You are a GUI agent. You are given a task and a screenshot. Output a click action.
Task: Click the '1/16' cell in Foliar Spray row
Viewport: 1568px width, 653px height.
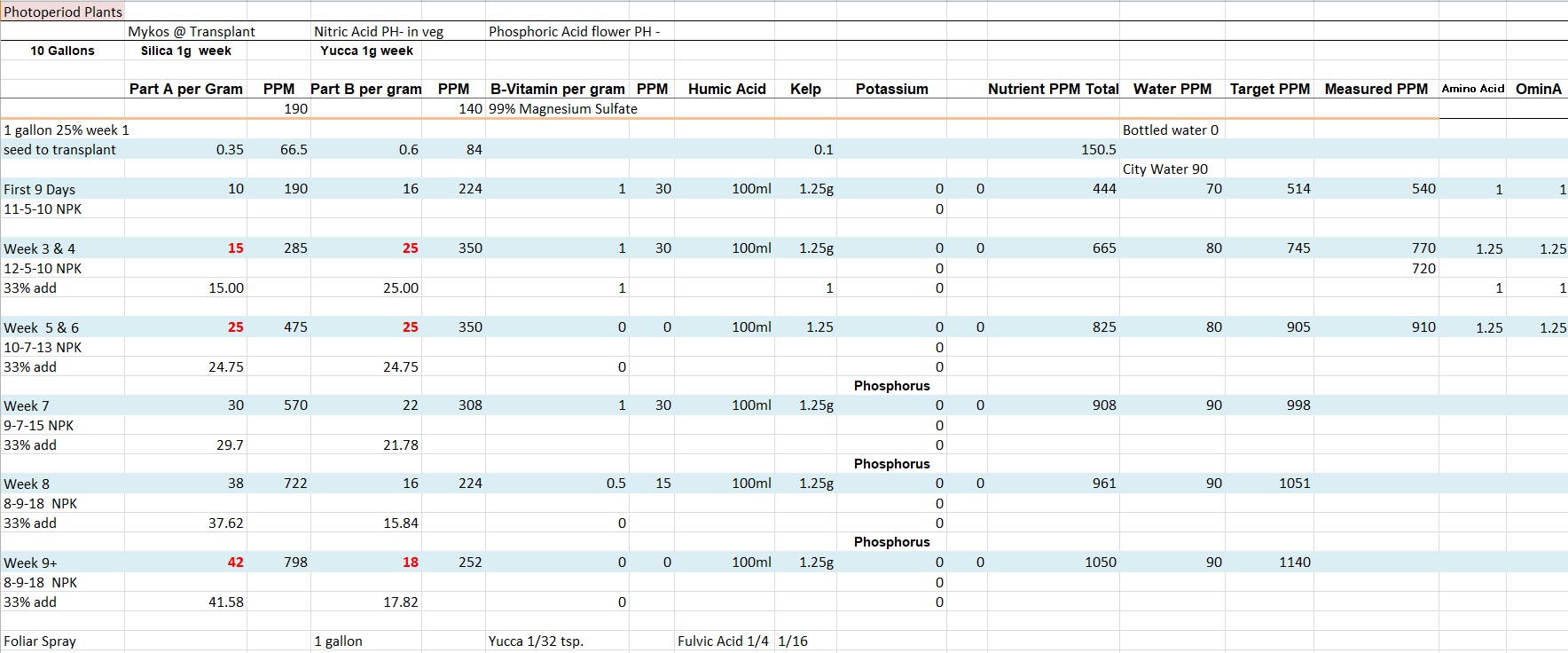pos(793,641)
